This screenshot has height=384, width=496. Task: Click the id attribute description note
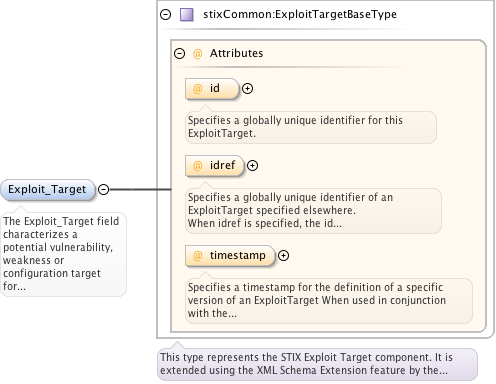tap(311, 127)
